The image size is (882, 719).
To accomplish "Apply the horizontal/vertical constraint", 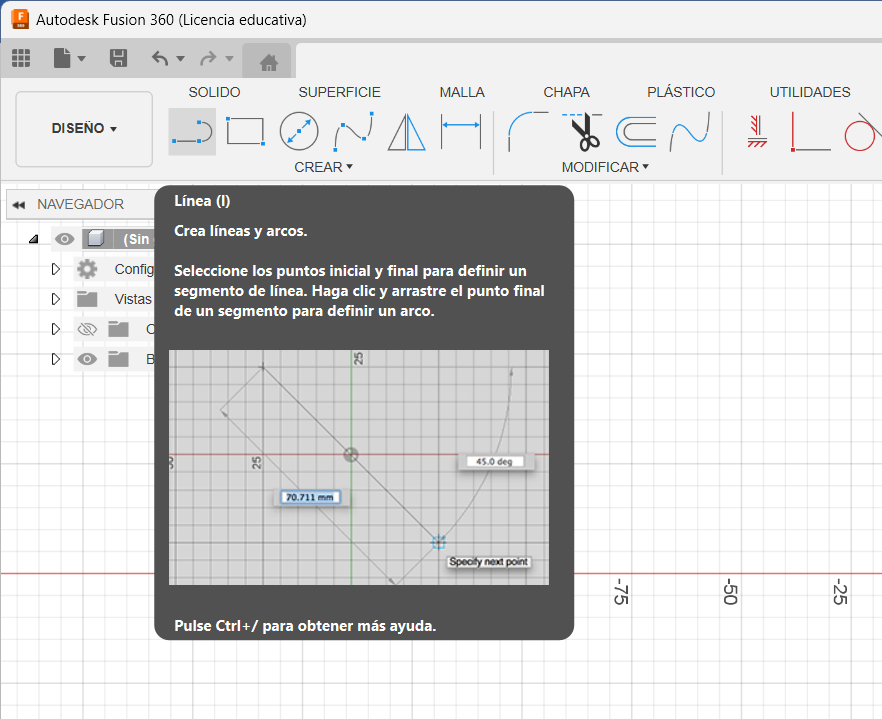I will click(811, 132).
